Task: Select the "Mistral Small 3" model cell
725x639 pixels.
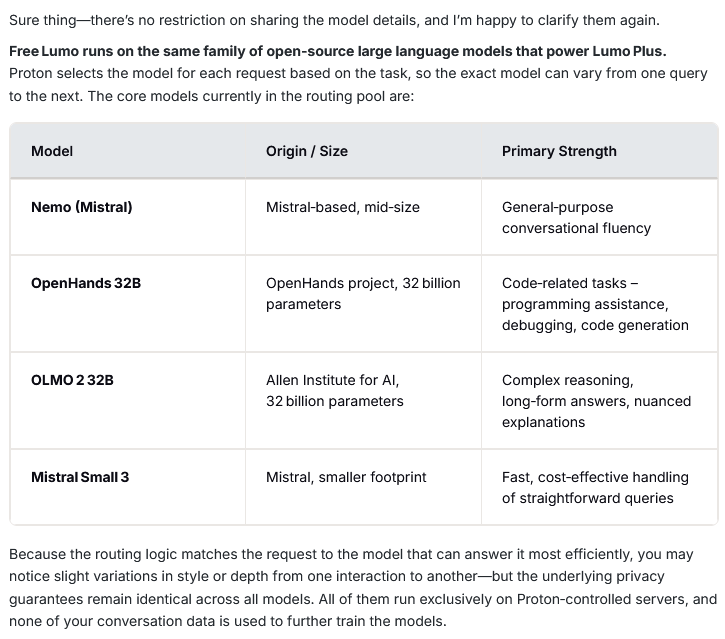Action: 80,477
